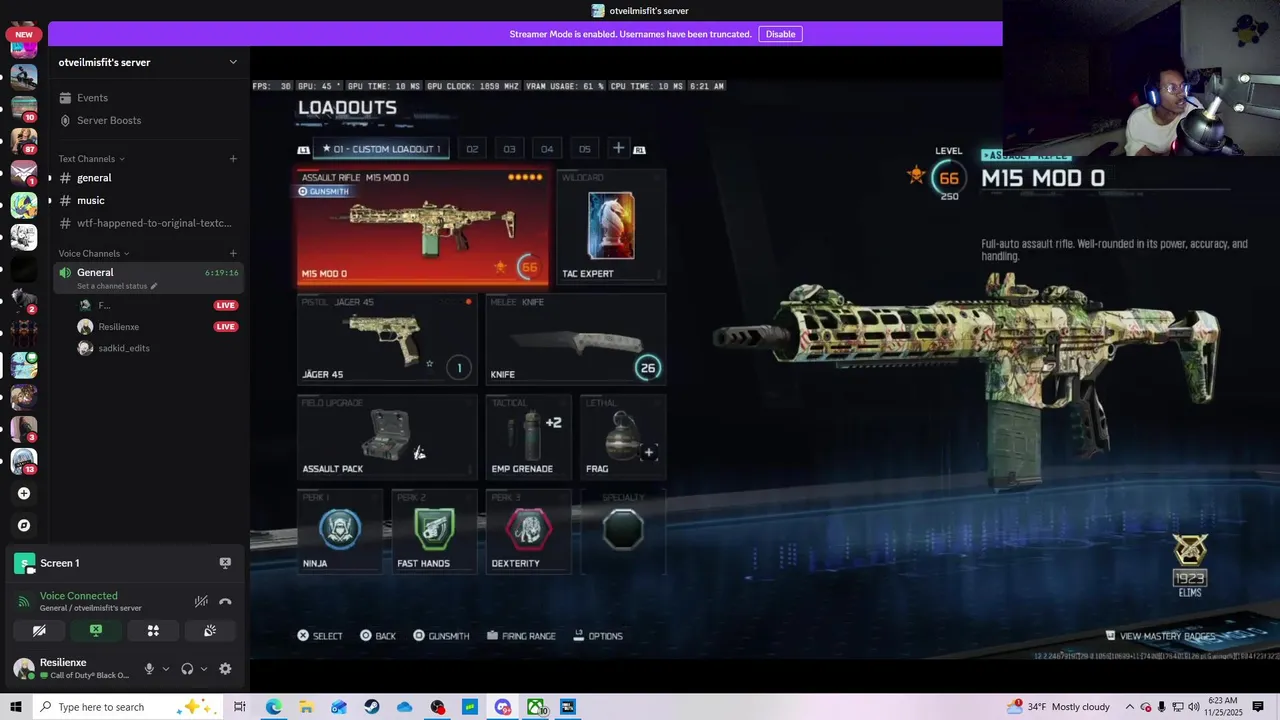Disconnect from the voice channel
Viewport: 1280px width, 720px height.
[x=225, y=601]
